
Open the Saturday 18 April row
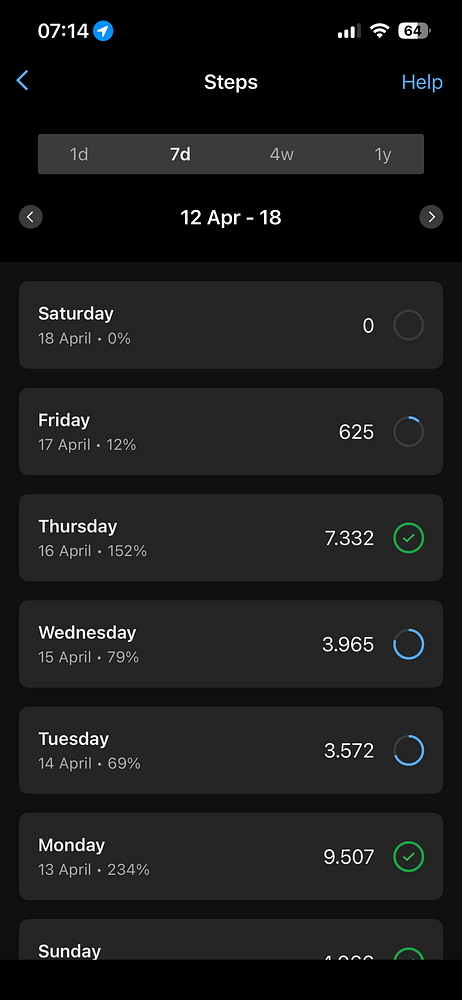231,325
